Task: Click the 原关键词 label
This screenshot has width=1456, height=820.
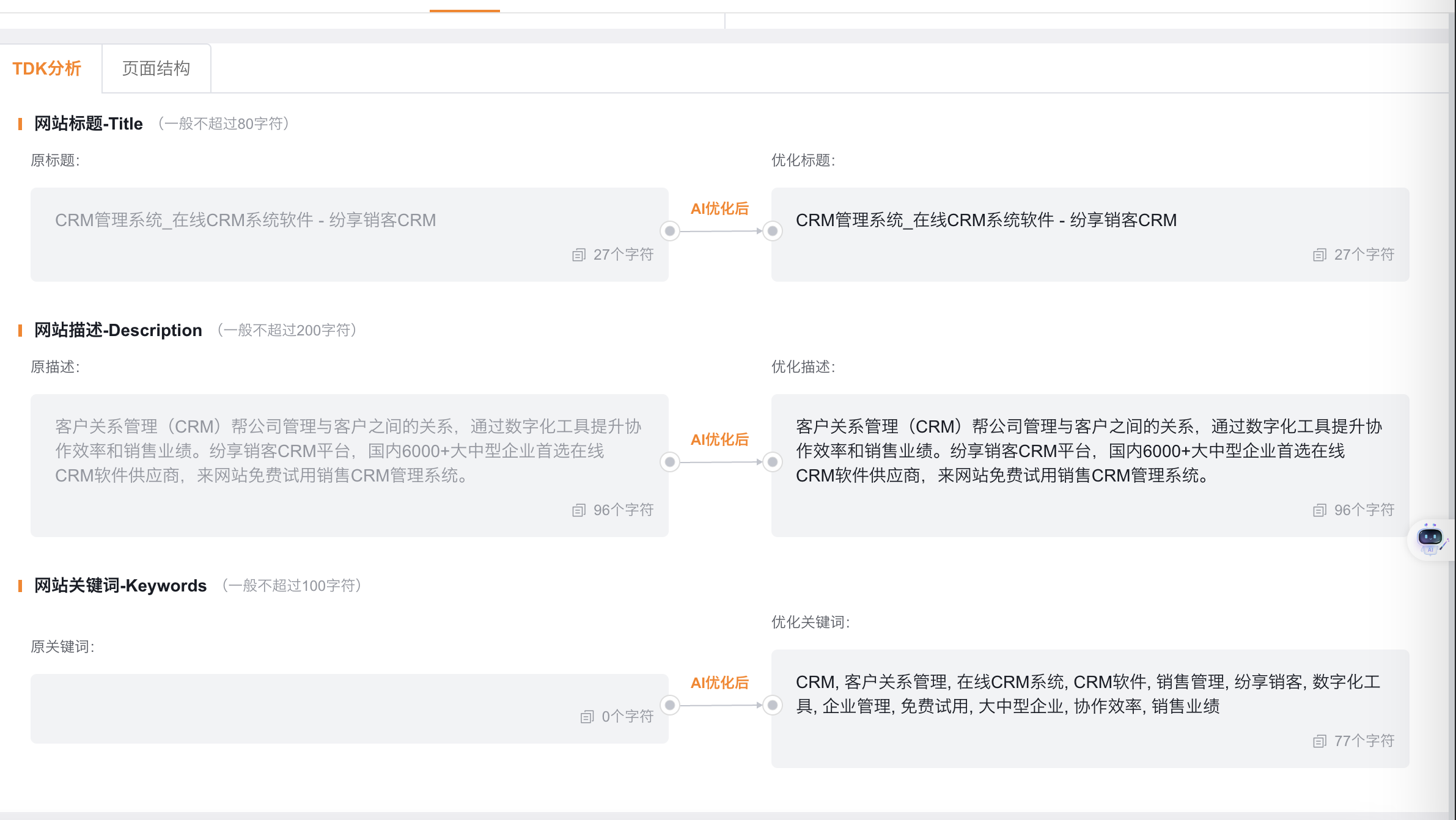Action: point(62,647)
